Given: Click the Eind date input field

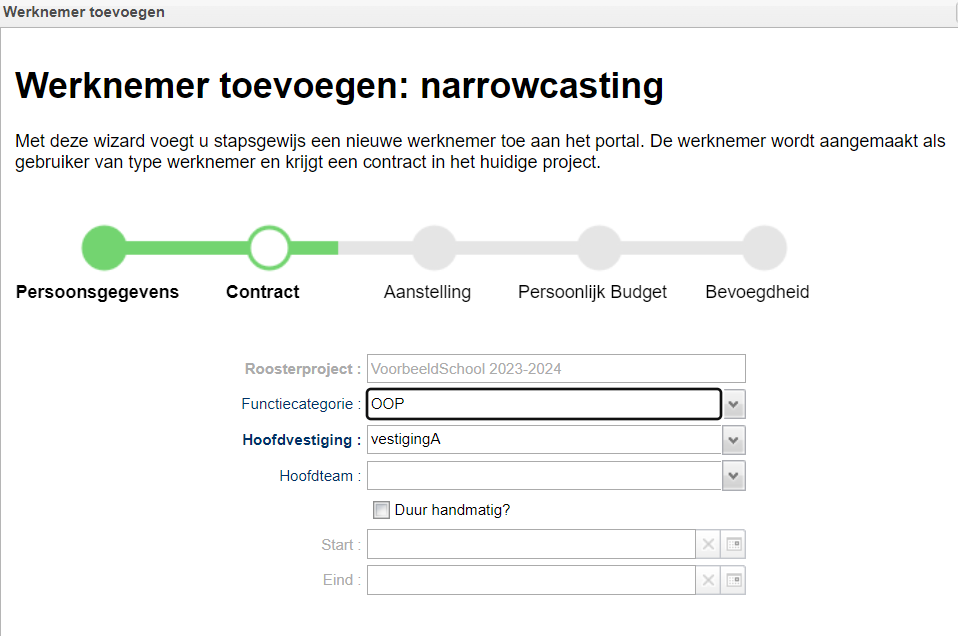Looking at the screenshot, I should coord(531,580).
